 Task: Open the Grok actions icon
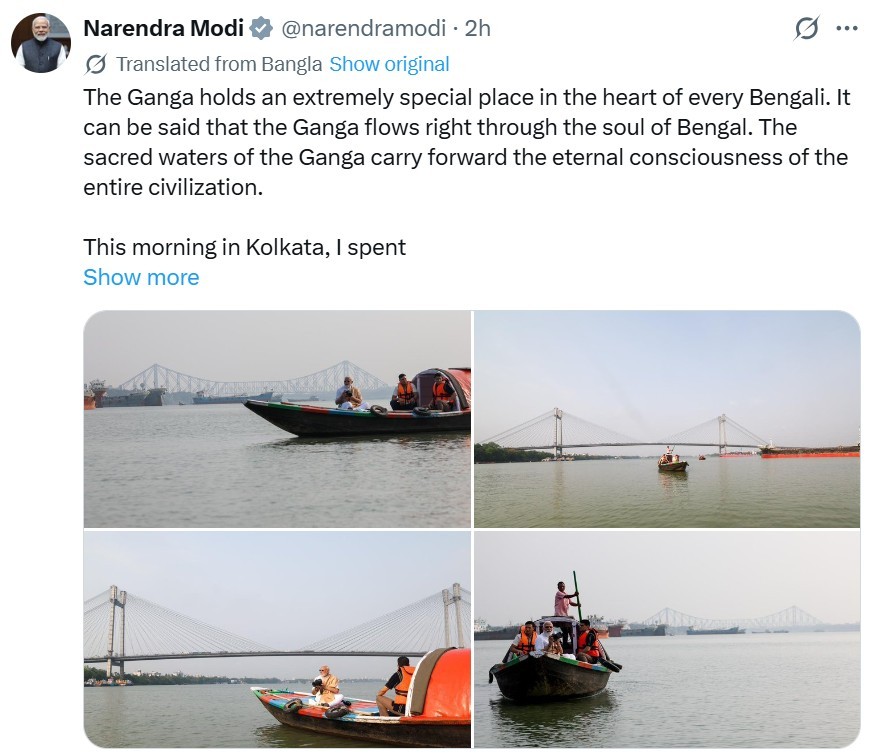[x=806, y=29]
